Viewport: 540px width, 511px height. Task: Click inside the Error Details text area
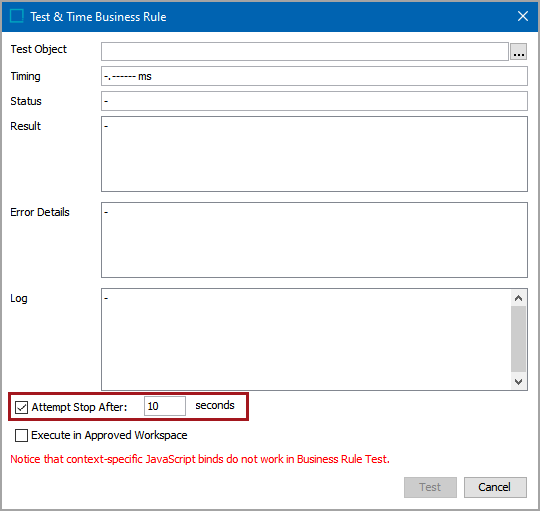click(x=314, y=240)
